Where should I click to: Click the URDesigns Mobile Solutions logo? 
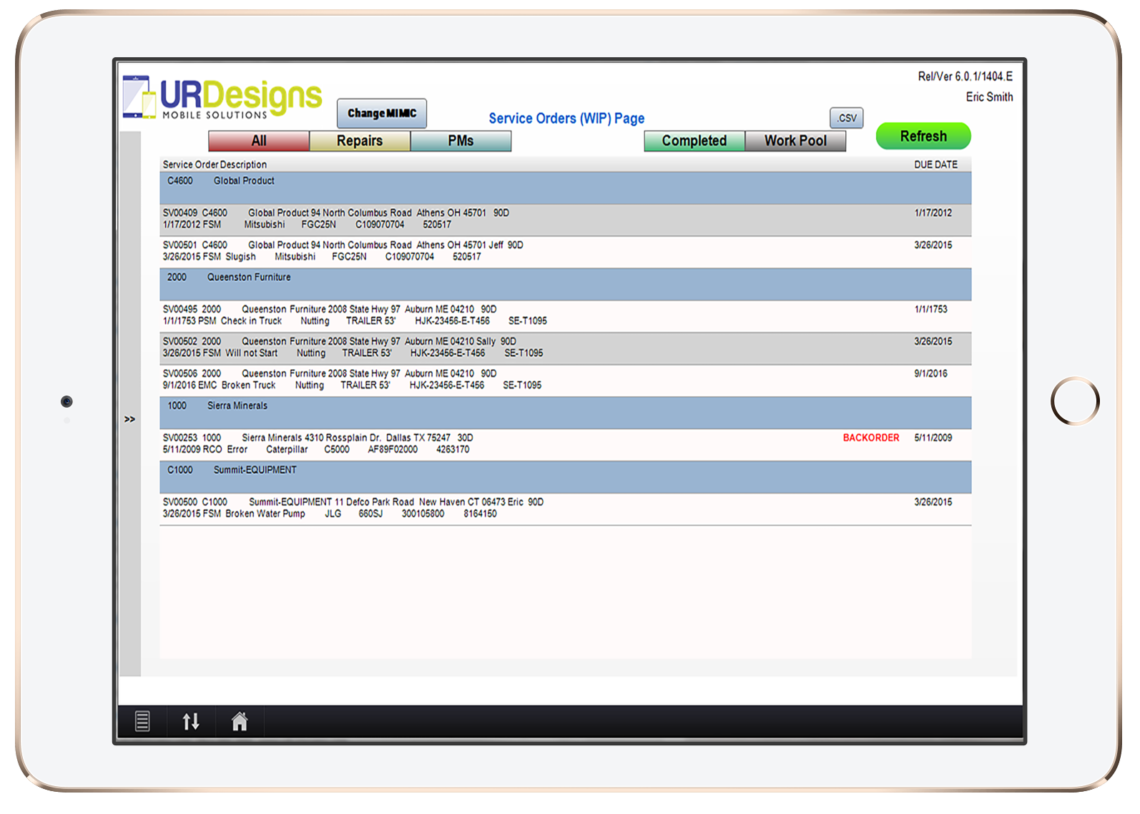point(222,101)
